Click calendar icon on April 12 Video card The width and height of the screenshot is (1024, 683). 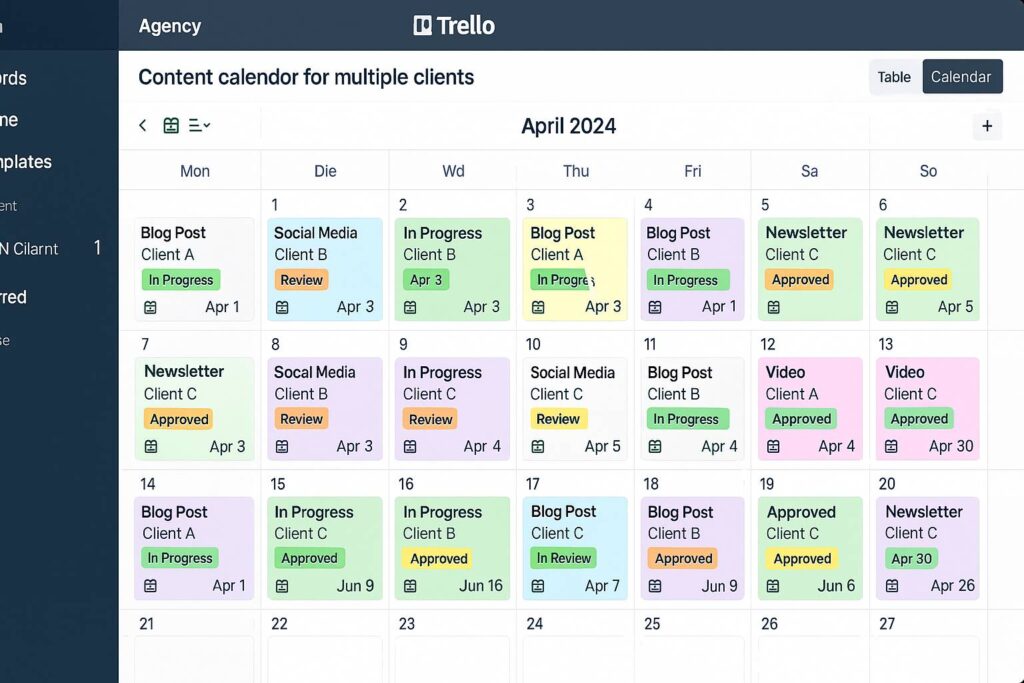pos(773,446)
